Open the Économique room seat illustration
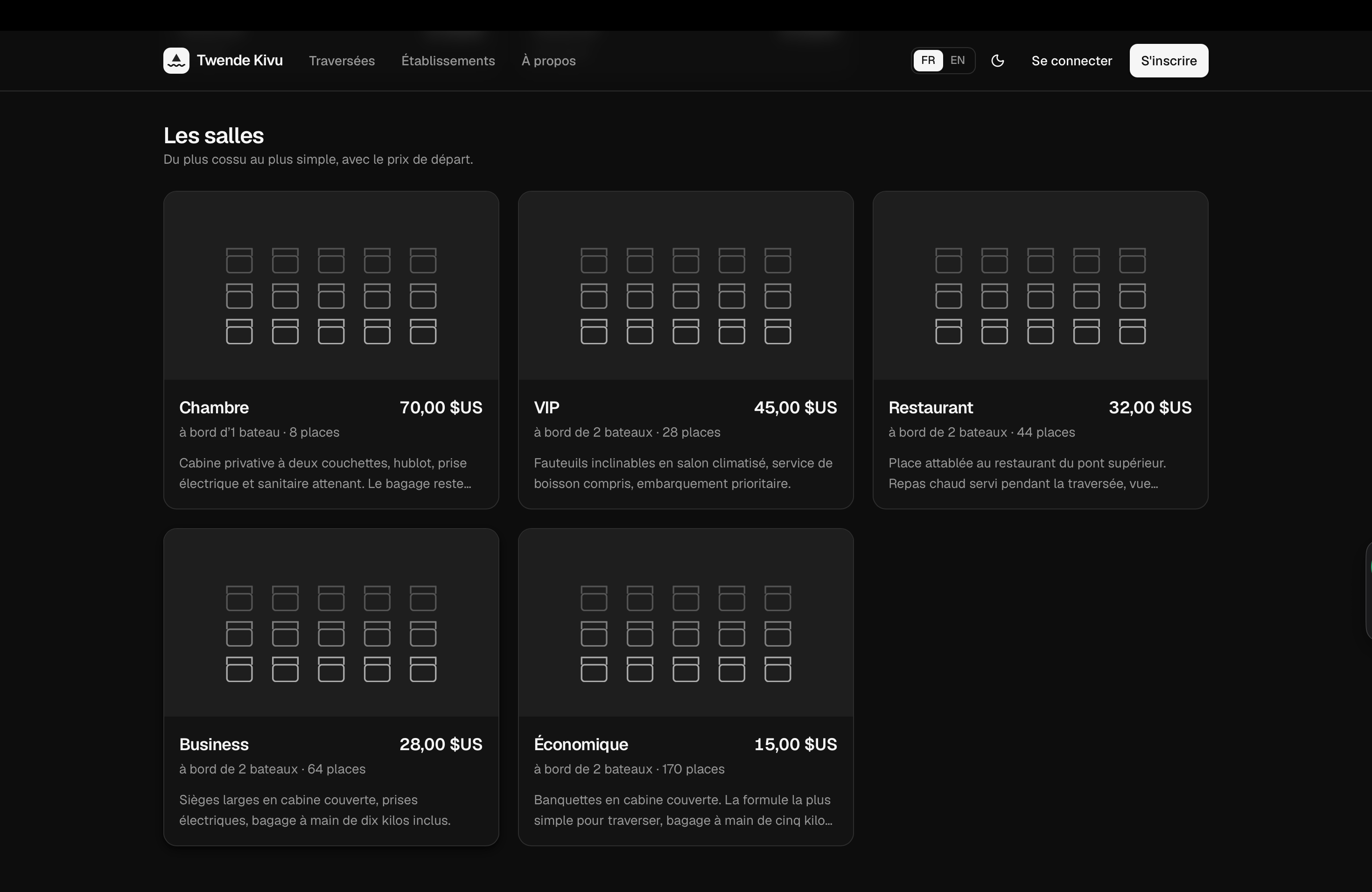This screenshot has height=892, width=1372. [x=686, y=622]
